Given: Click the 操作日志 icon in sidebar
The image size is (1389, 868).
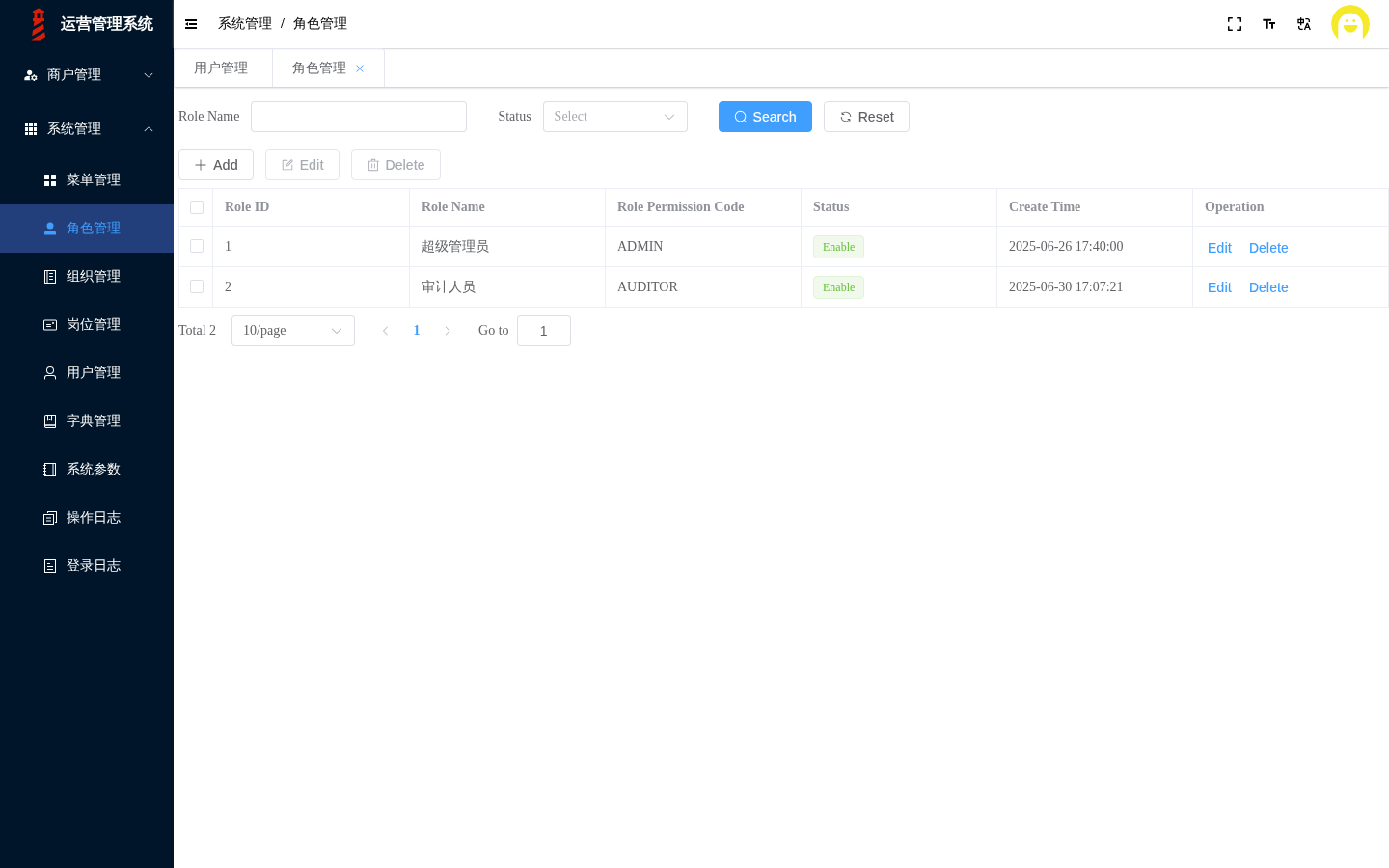Looking at the screenshot, I should point(50,518).
